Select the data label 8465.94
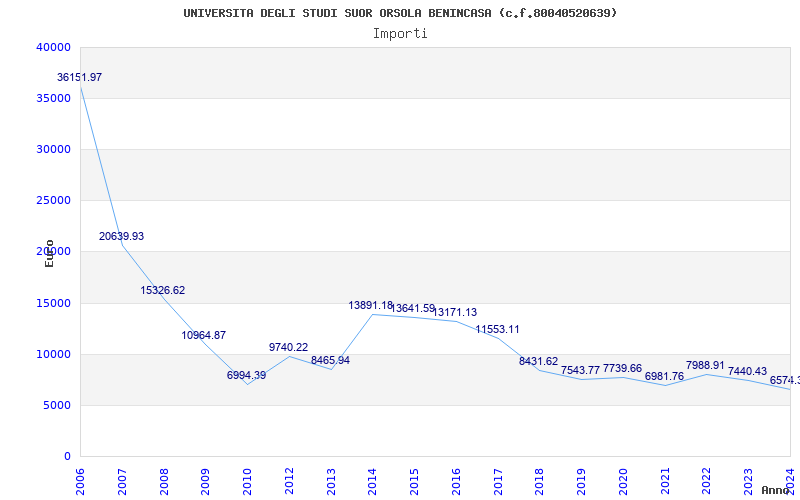 [x=331, y=361]
